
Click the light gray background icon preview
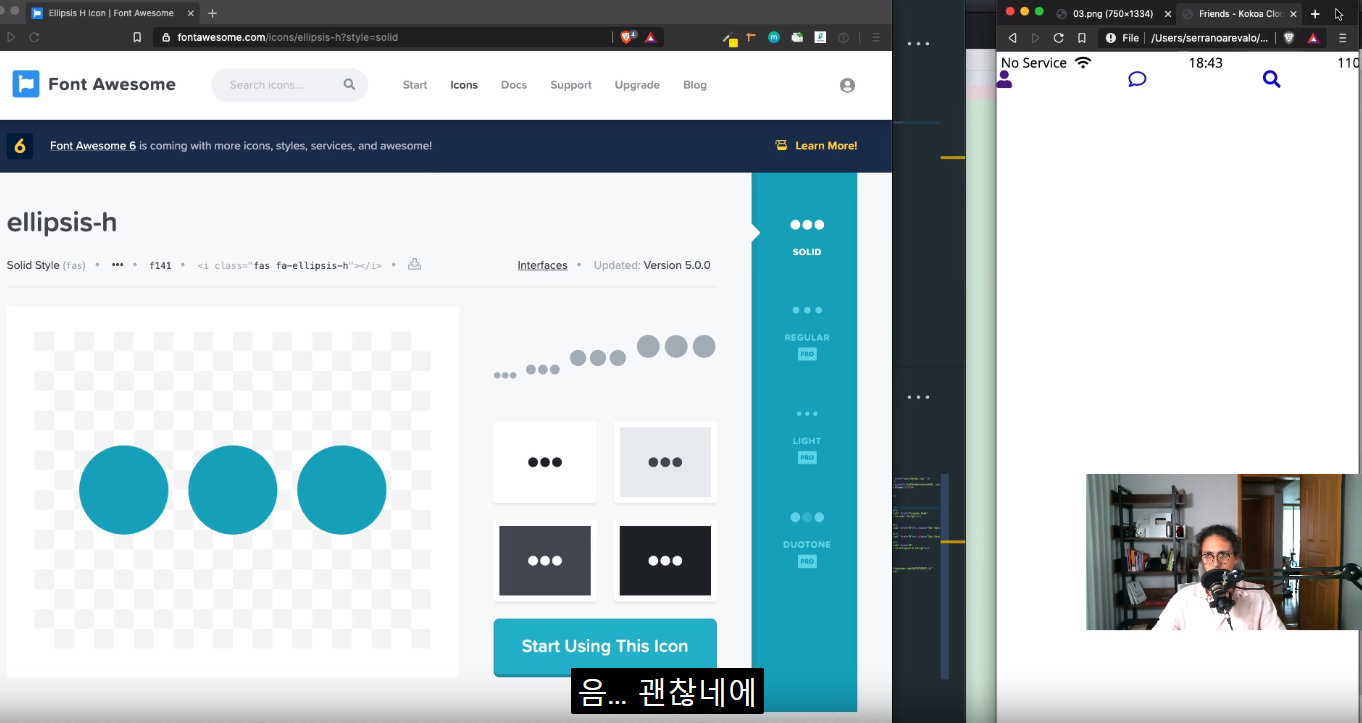pyautogui.click(x=665, y=462)
